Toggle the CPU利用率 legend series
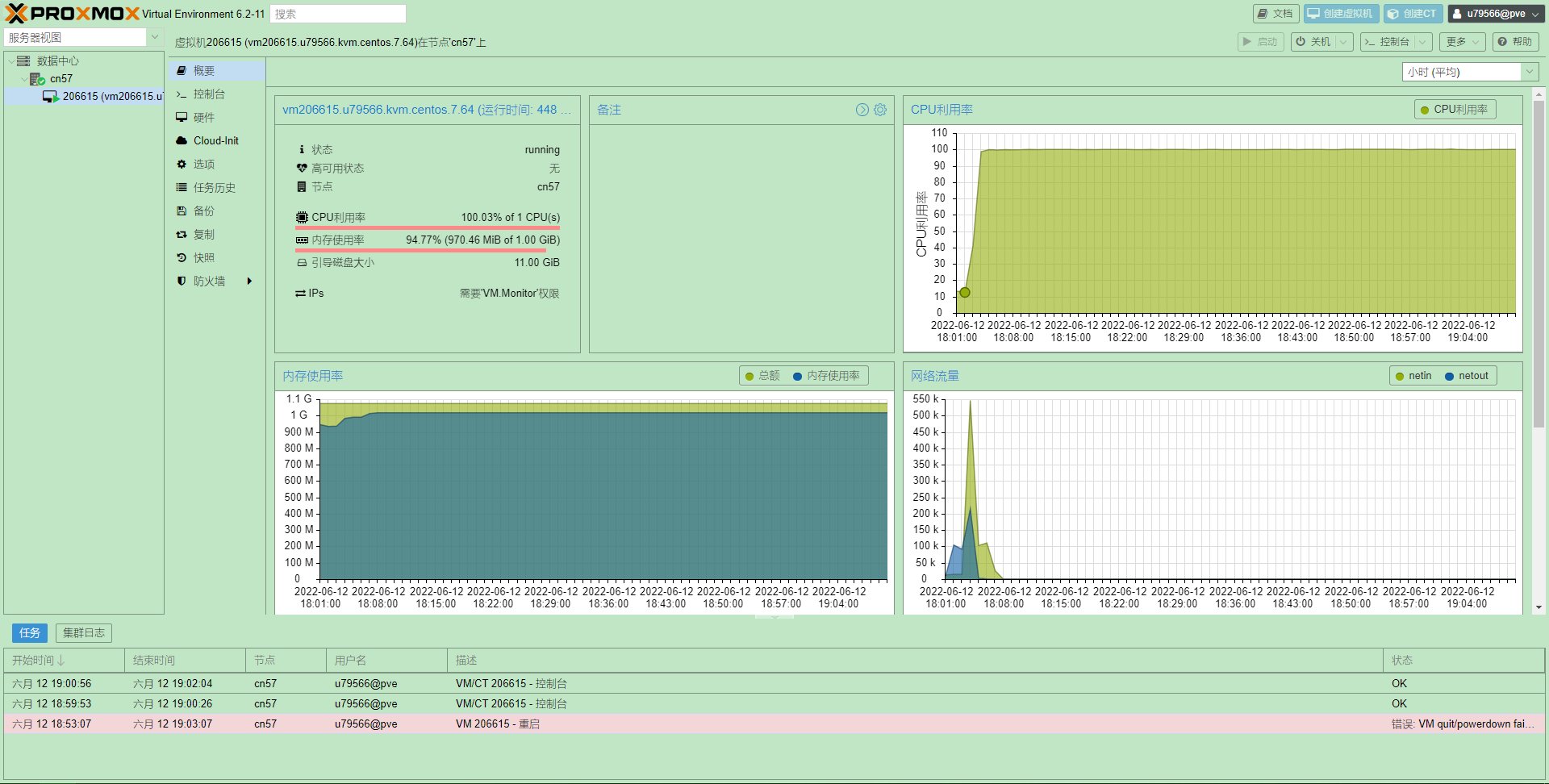1549x784 pixels. pyautogui.click(x=1455, y=110)
